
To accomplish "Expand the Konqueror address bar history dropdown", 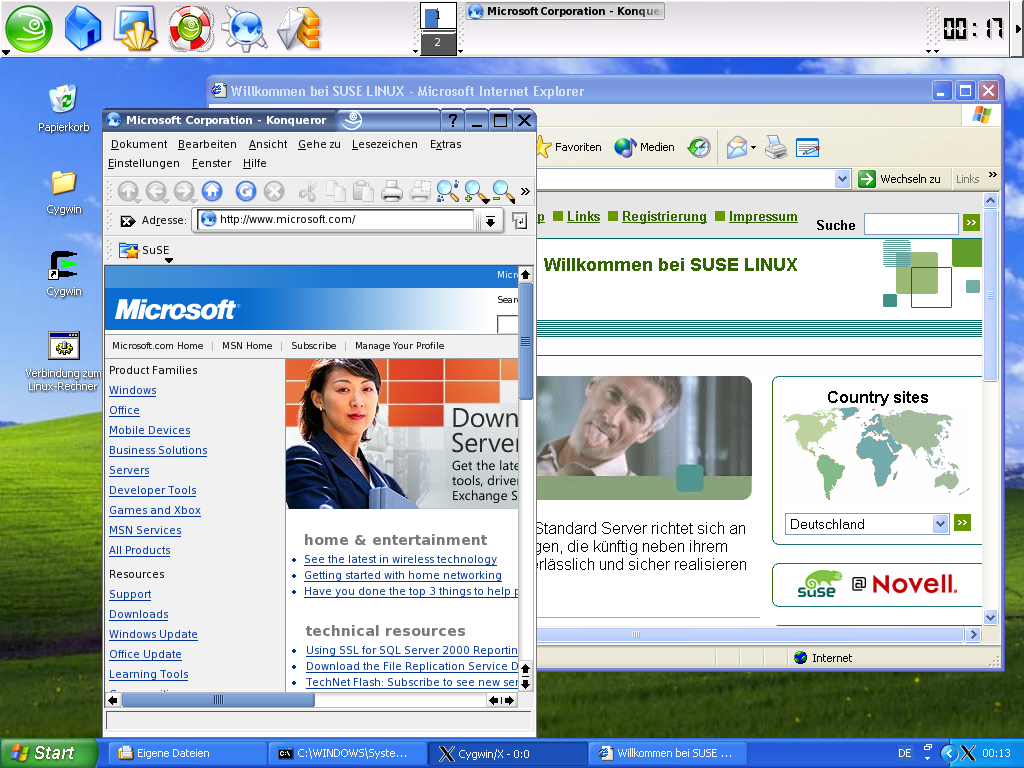I will pyautogui.click(x=489, y=221).
